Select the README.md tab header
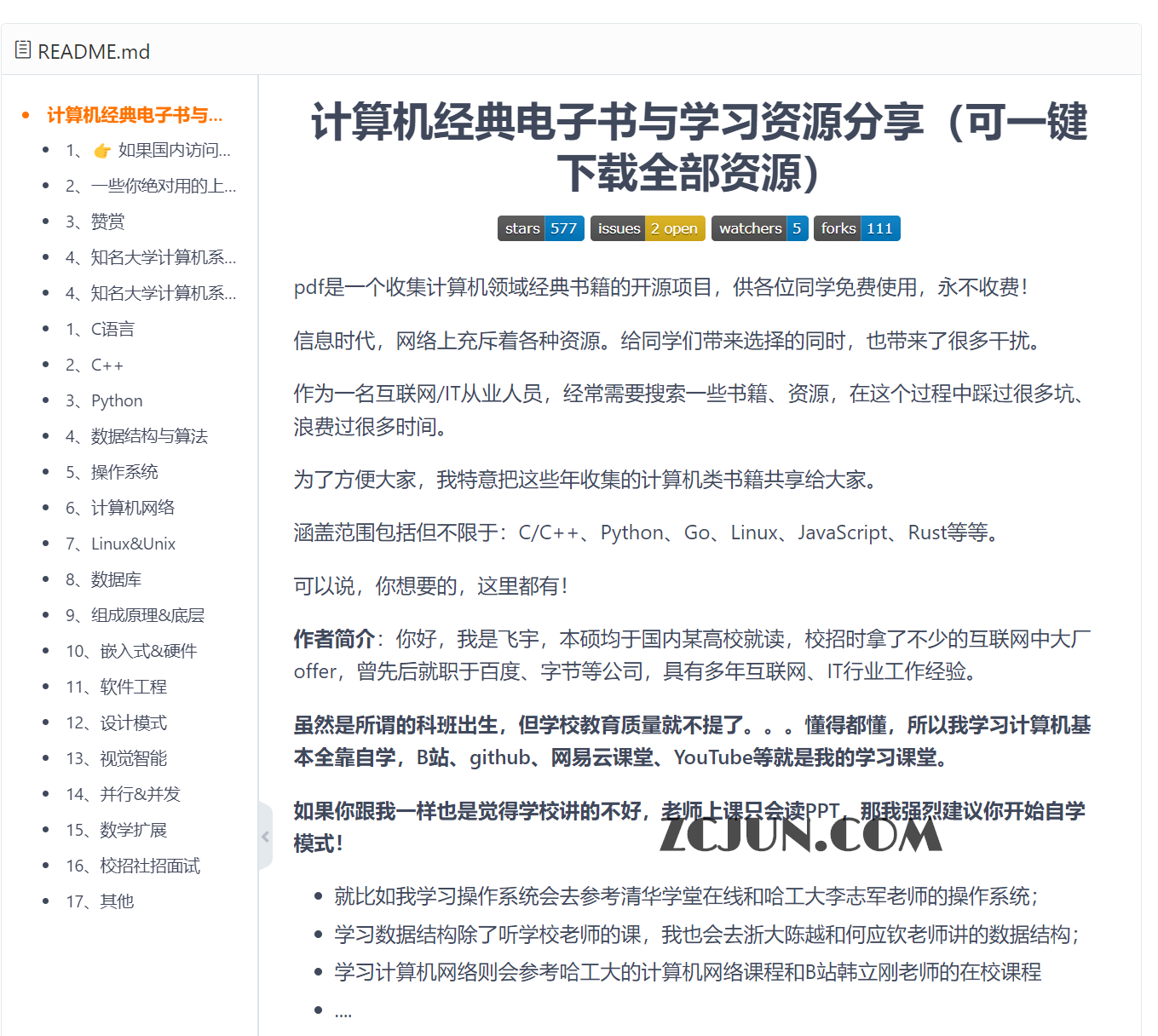This screenshot has width=1158, height=1036. point(95,51)
